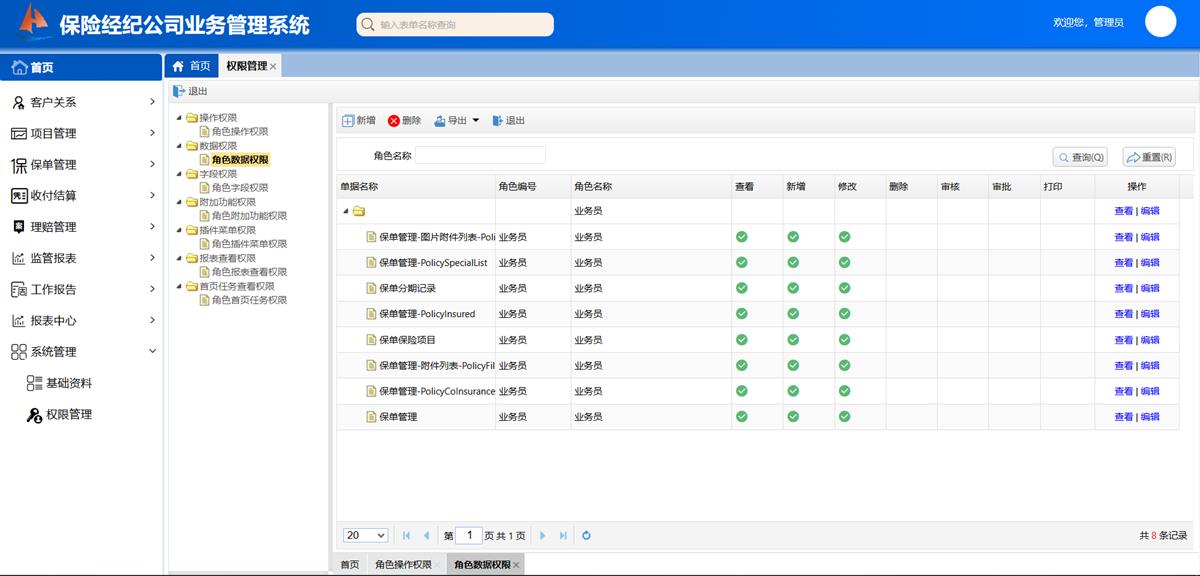Click document icon of 保单分期记录 row

(371, 289)
